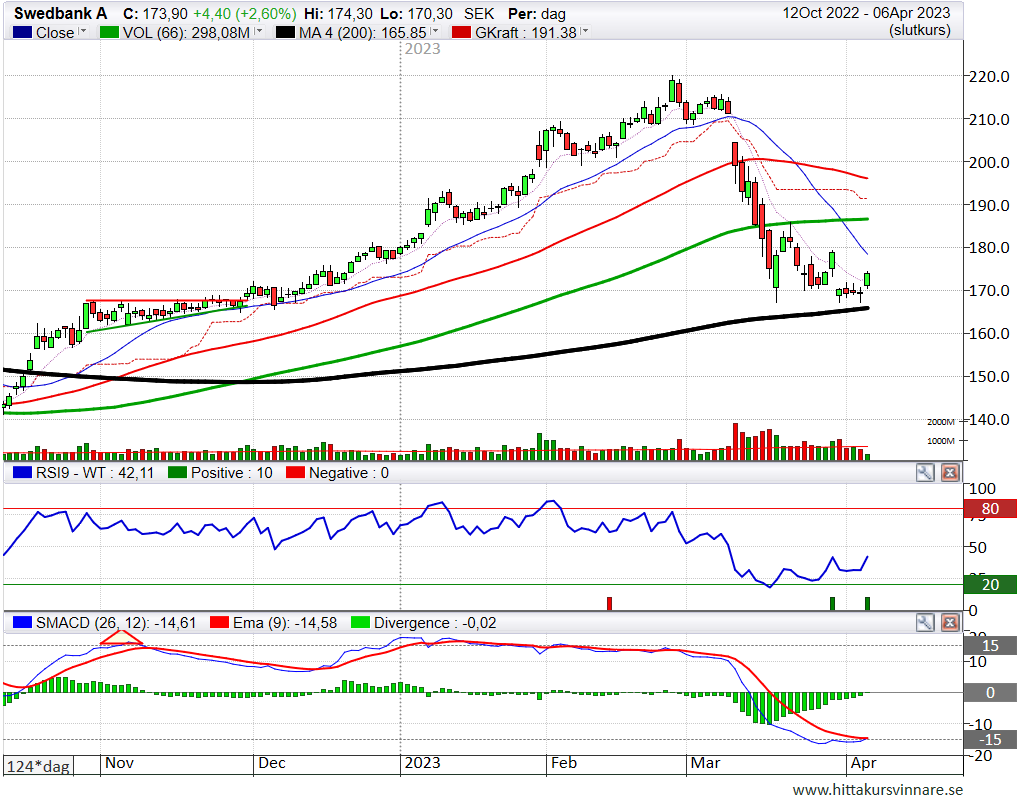Open the www.hittakursvinnare.se link
The image size is (1020, 800).
pyautogui.click(x=878, y=790)
